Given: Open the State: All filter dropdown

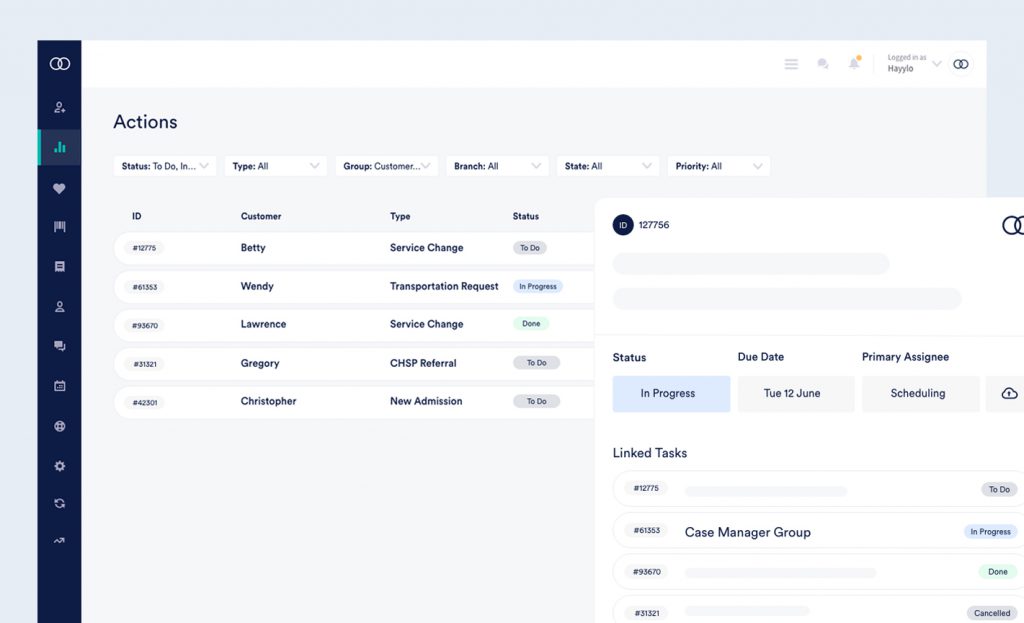Looking at the screenshot, I should click(608, 166).
